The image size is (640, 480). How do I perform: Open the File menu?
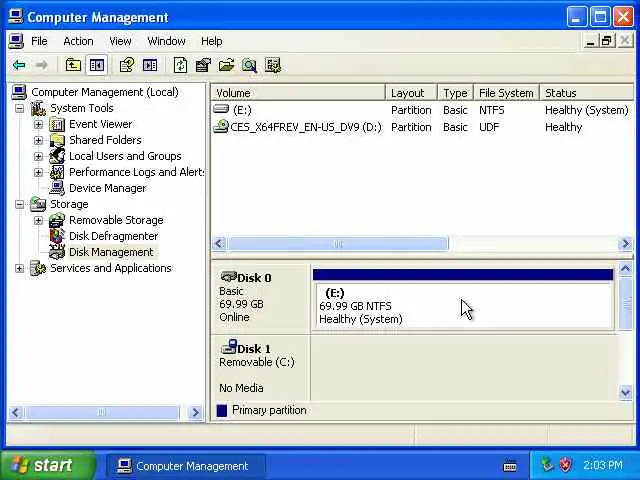(39, 41)
